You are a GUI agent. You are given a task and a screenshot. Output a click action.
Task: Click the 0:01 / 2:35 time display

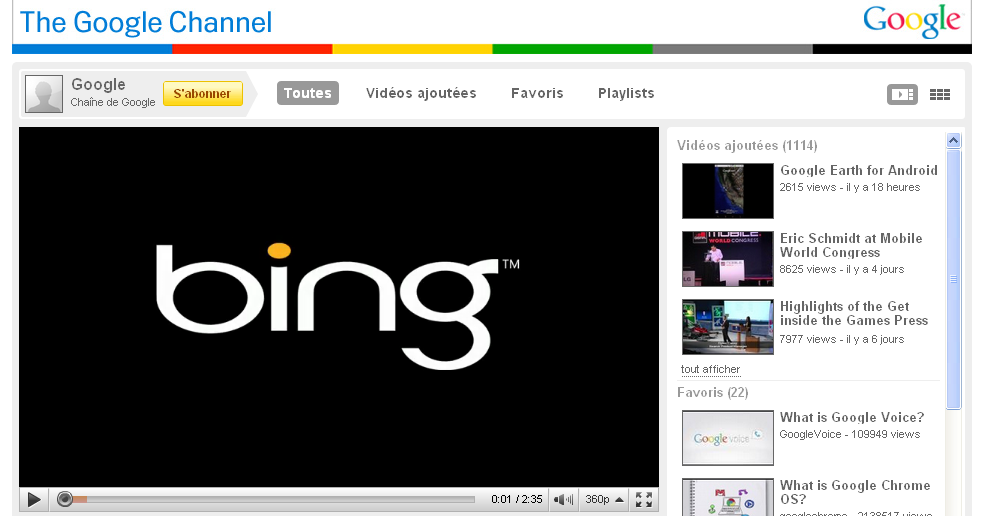pos(517,500)
